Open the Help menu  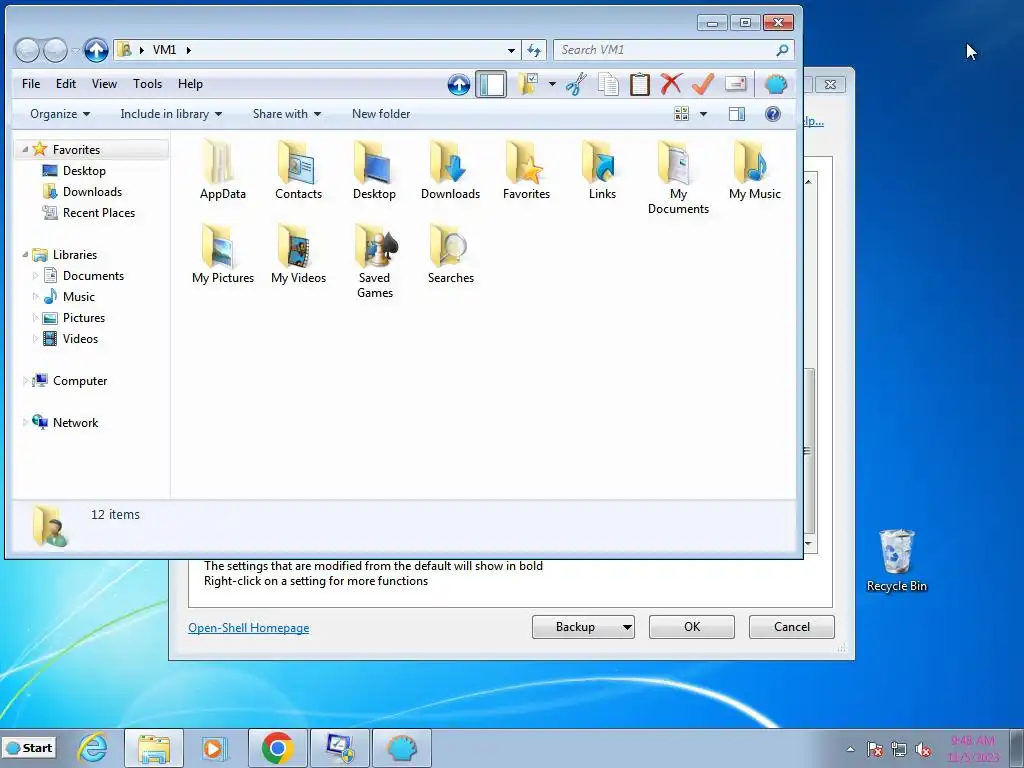pos(190,84)
